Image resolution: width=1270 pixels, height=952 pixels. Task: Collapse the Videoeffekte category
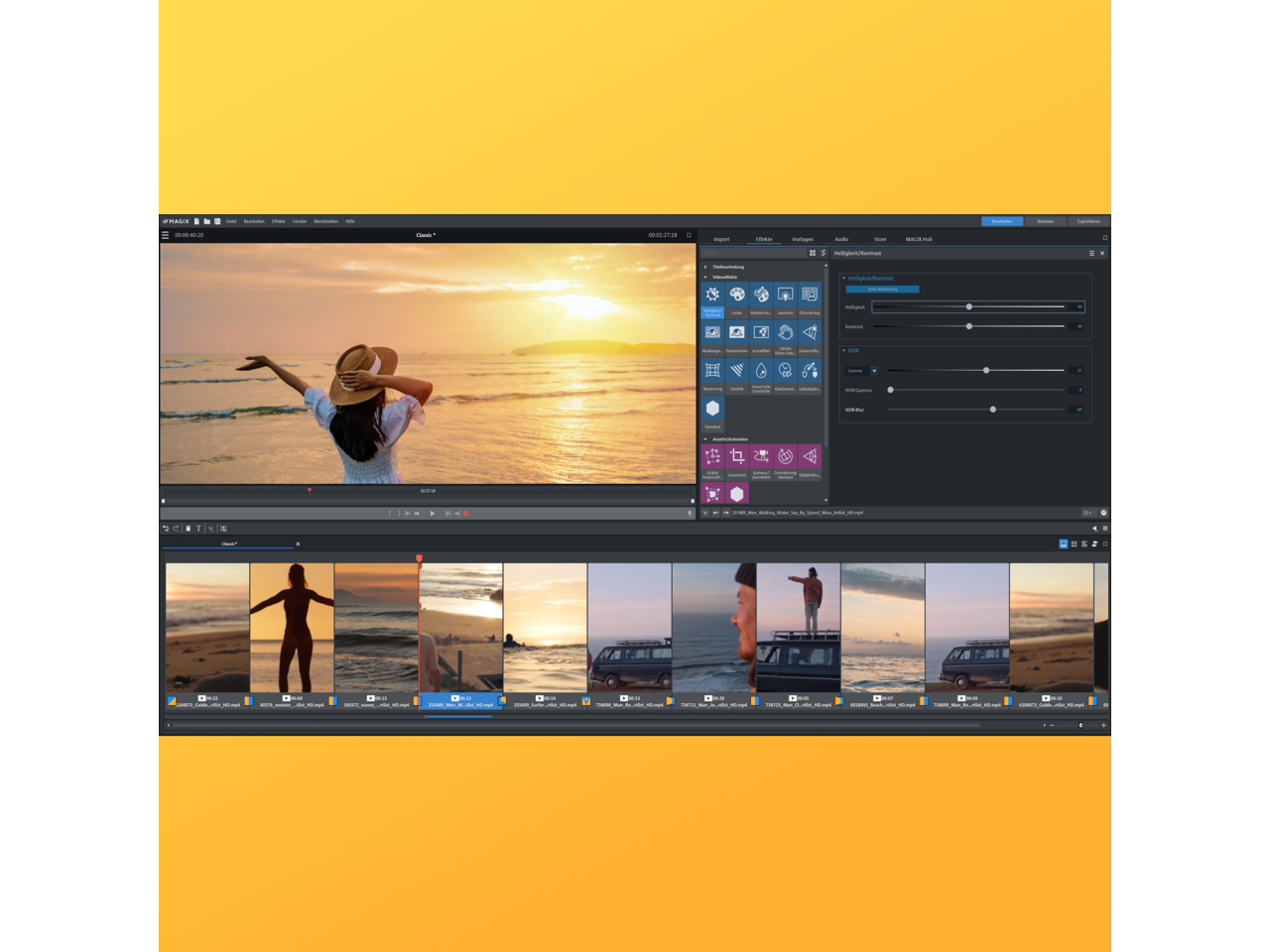click(x=705, y=277)
